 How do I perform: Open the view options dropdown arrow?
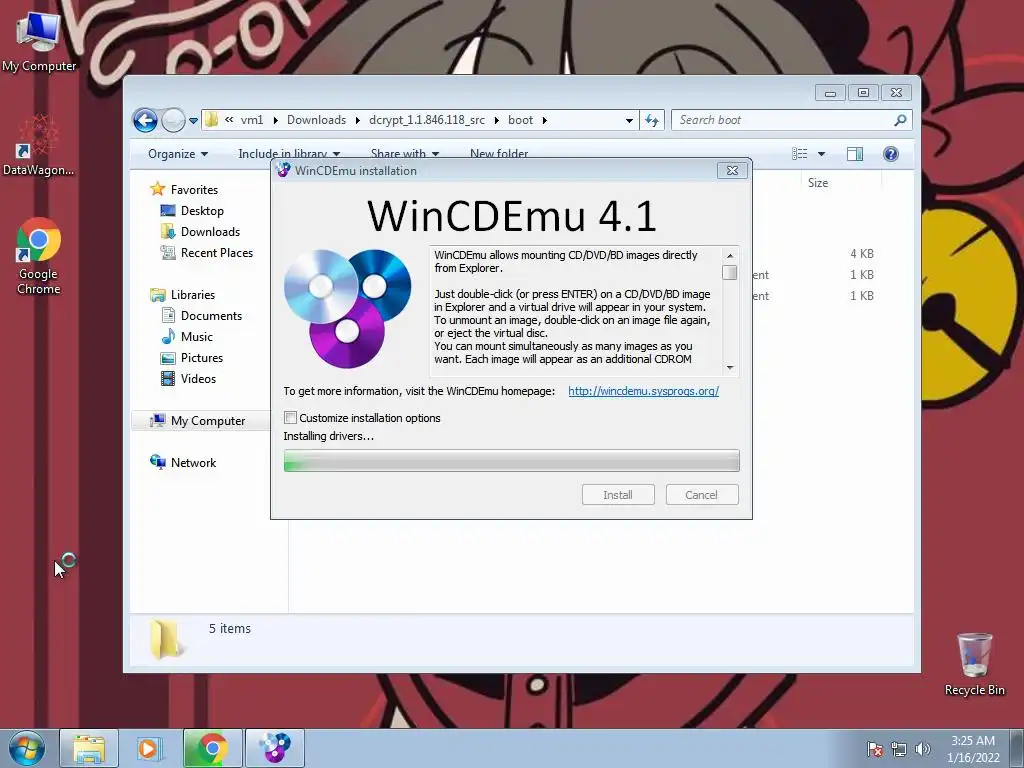(822, 154)
